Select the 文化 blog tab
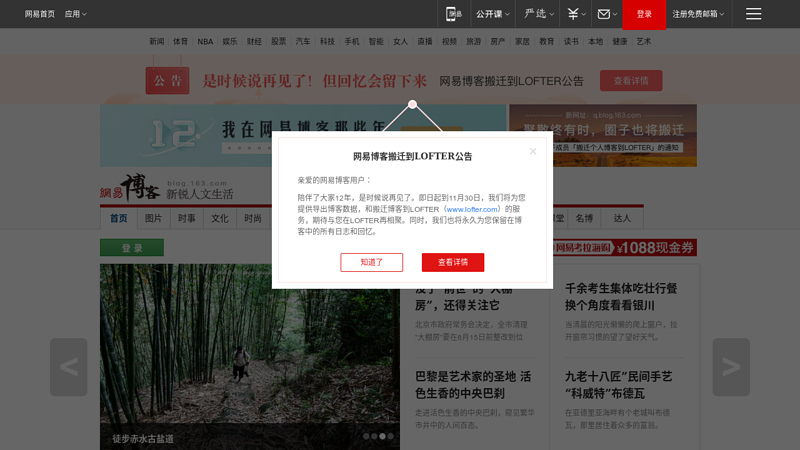The height and width of the screenshot is (450, 800). click(x=220, y=218)
